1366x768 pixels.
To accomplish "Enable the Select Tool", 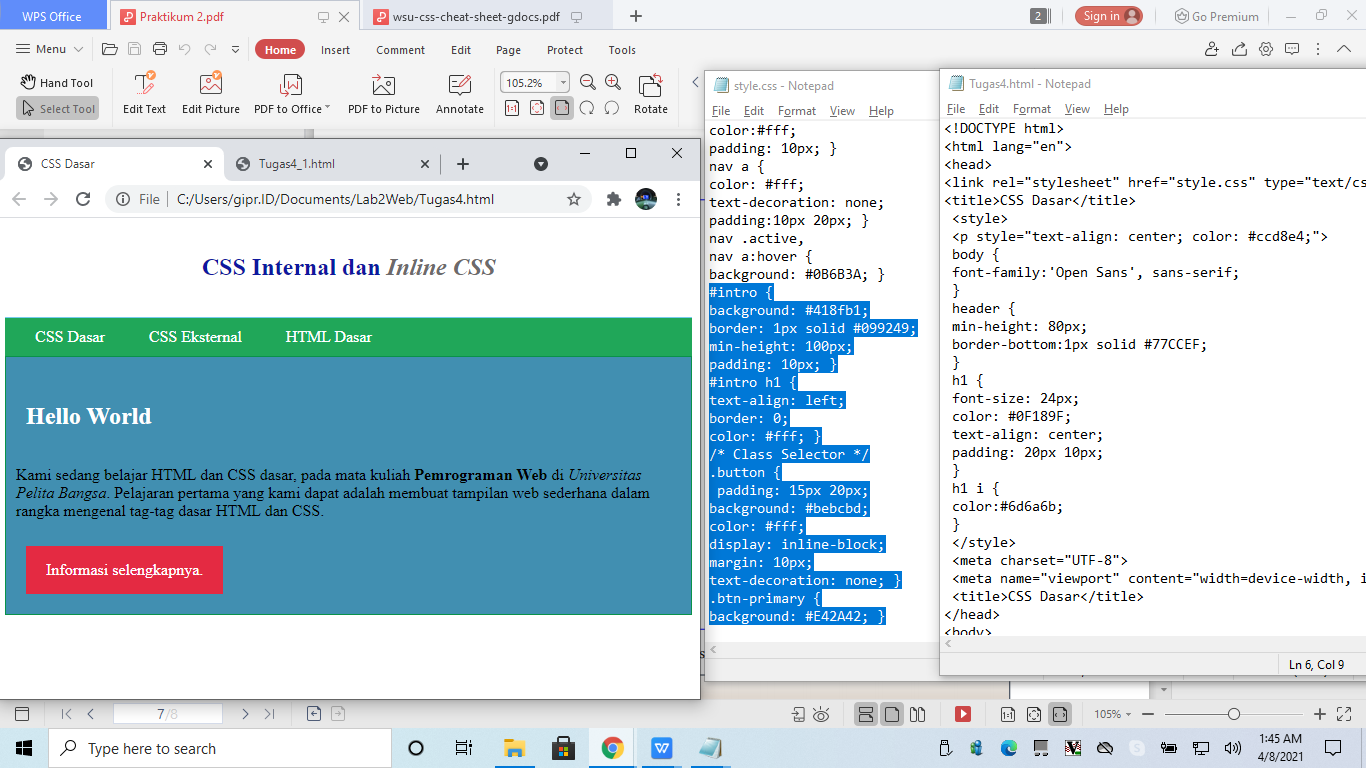I will click(57, 109).
